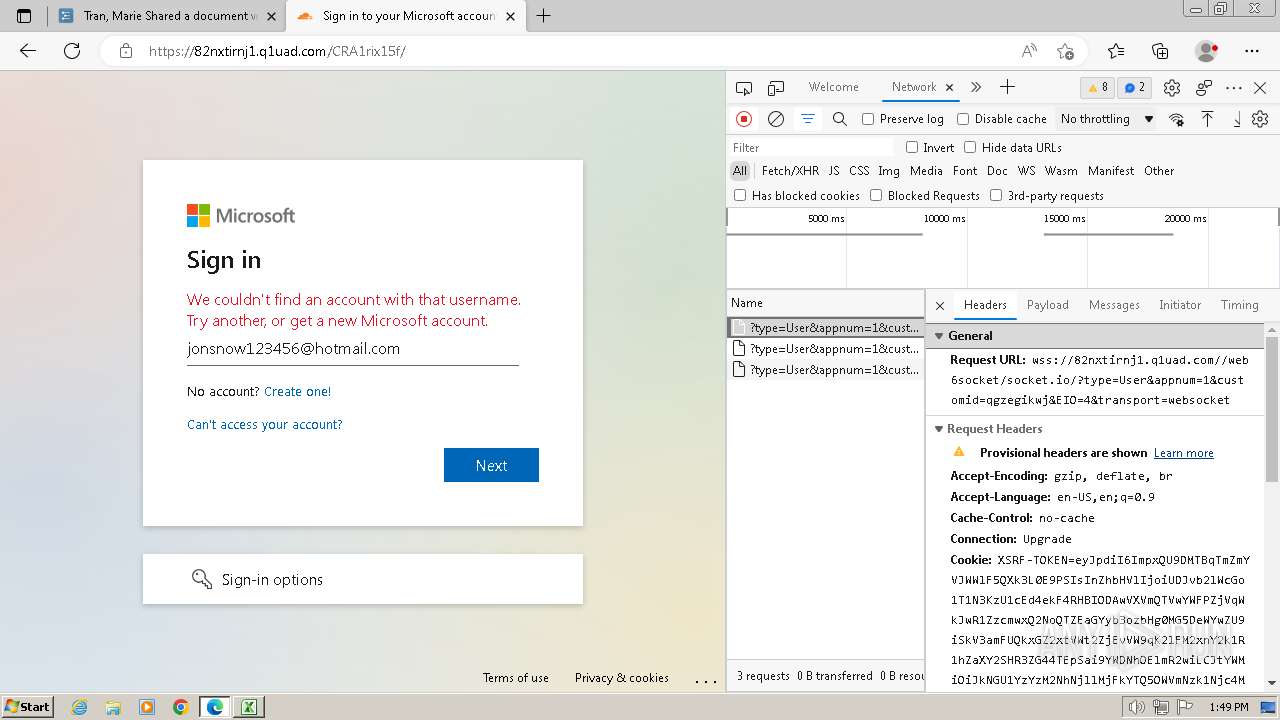Screen dimensions: 1280x720
Task: Filter network requests by JS type
Action: tap(834, 171)
